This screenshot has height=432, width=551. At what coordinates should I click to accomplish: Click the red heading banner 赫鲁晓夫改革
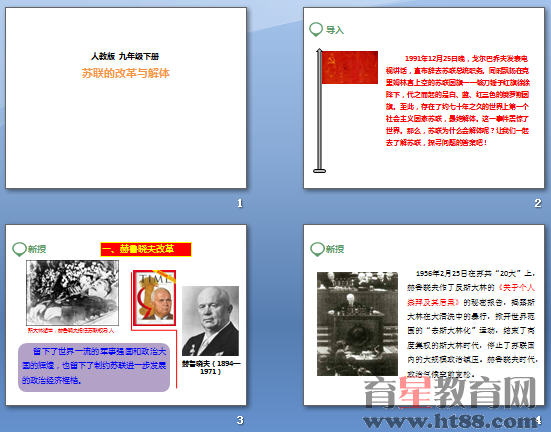[x=146, y=249]
